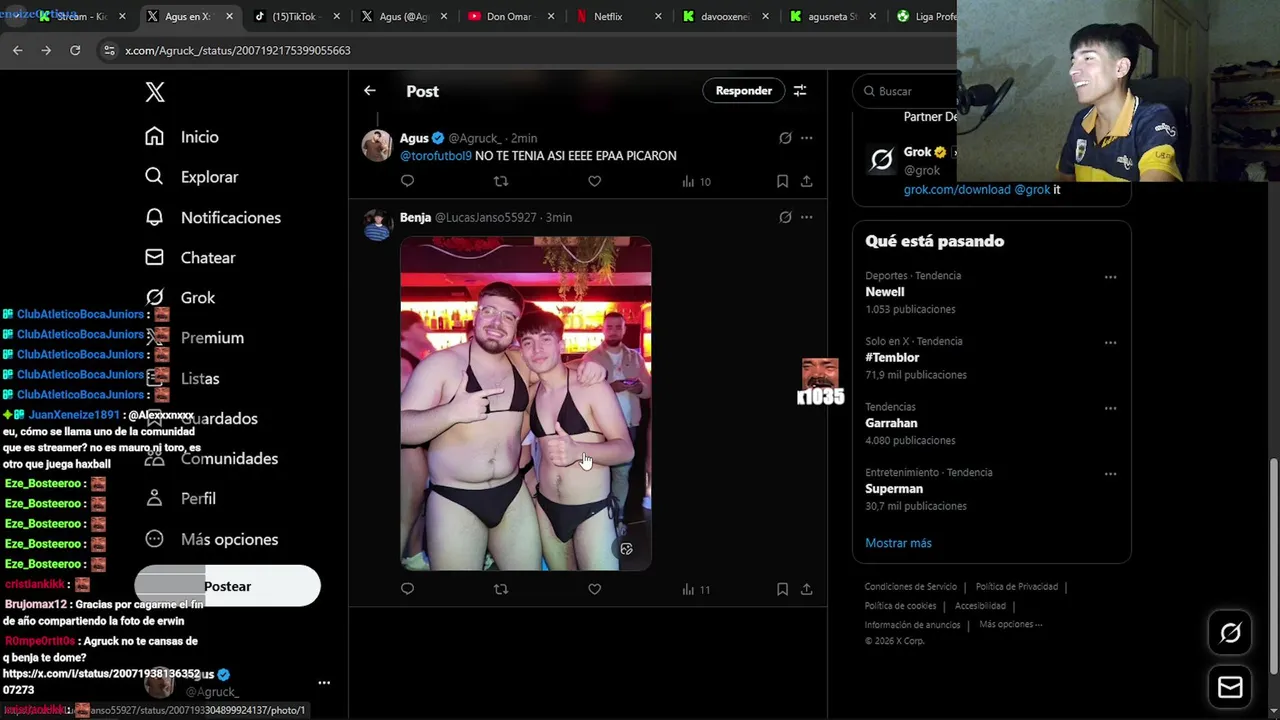Viewport: 1280px width, 720px height.
Task: Go back in browser history
Action: tap(17, 50)
